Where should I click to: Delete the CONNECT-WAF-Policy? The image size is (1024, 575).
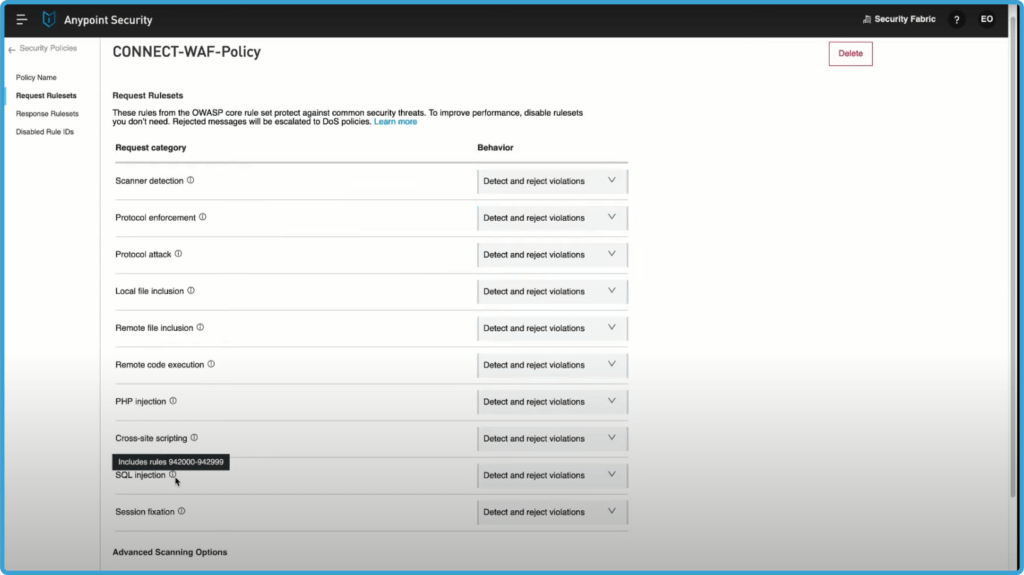(x=850, y=54)
